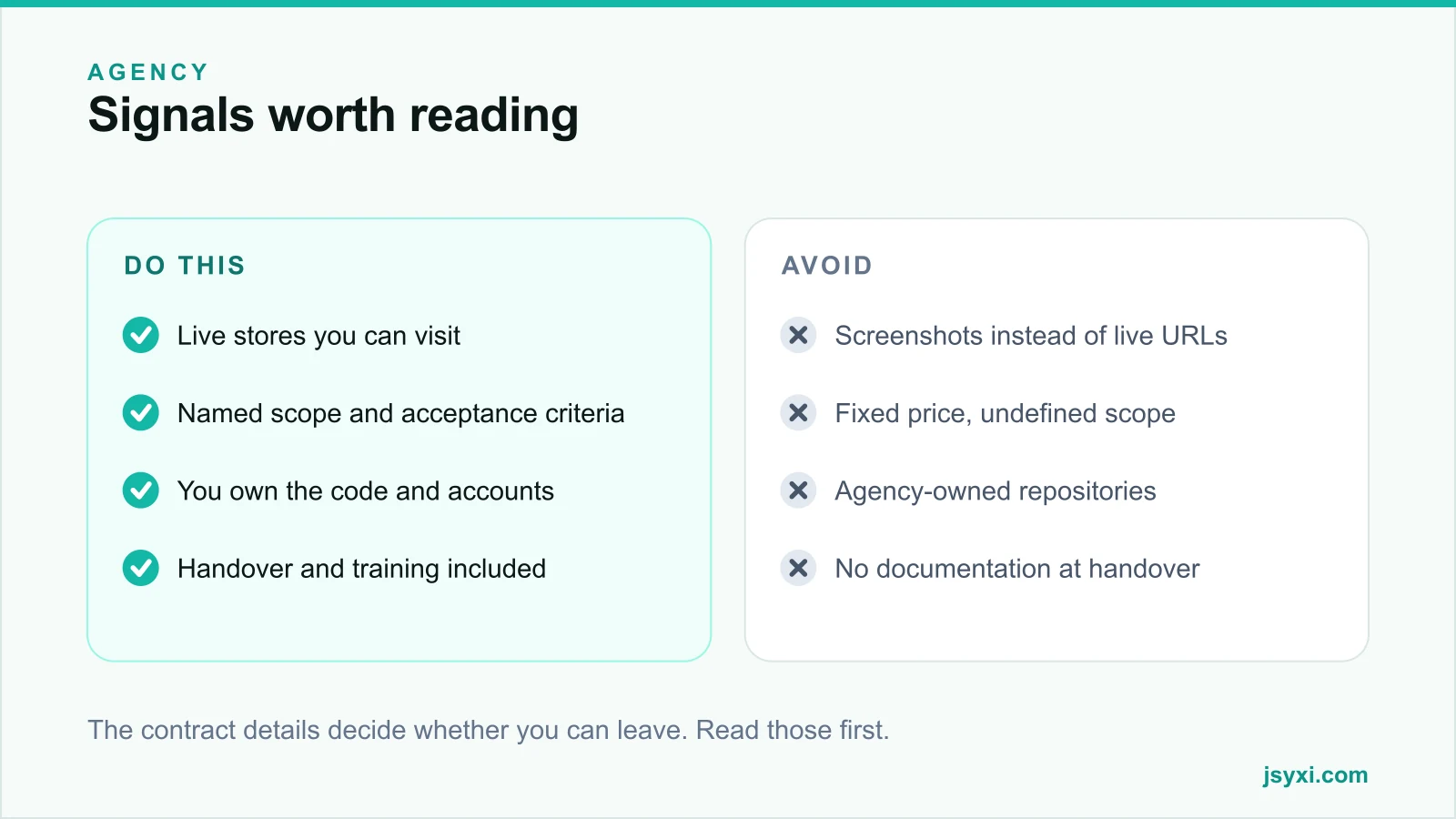Screen dimensions: 1456x819
Task: Select Fixed price, undefined scope text
Action: [1006, 413]
